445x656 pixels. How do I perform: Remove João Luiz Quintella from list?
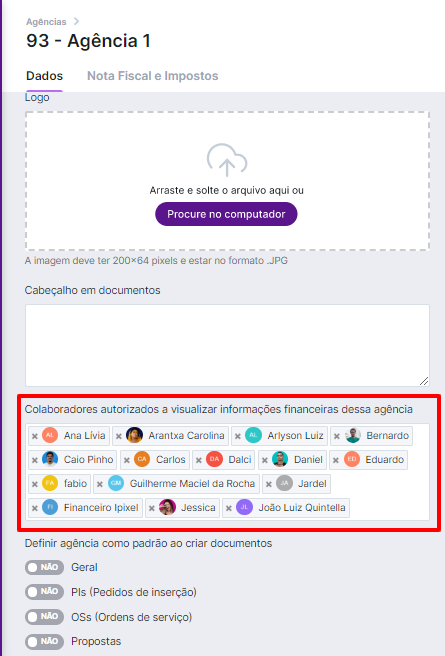tap(229, 508)
